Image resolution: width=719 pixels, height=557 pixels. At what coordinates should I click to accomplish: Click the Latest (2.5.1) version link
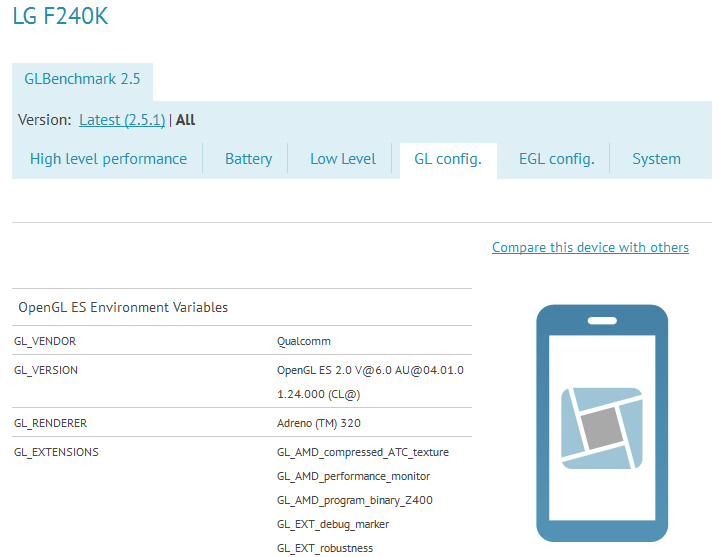click(x=122, y=120)
